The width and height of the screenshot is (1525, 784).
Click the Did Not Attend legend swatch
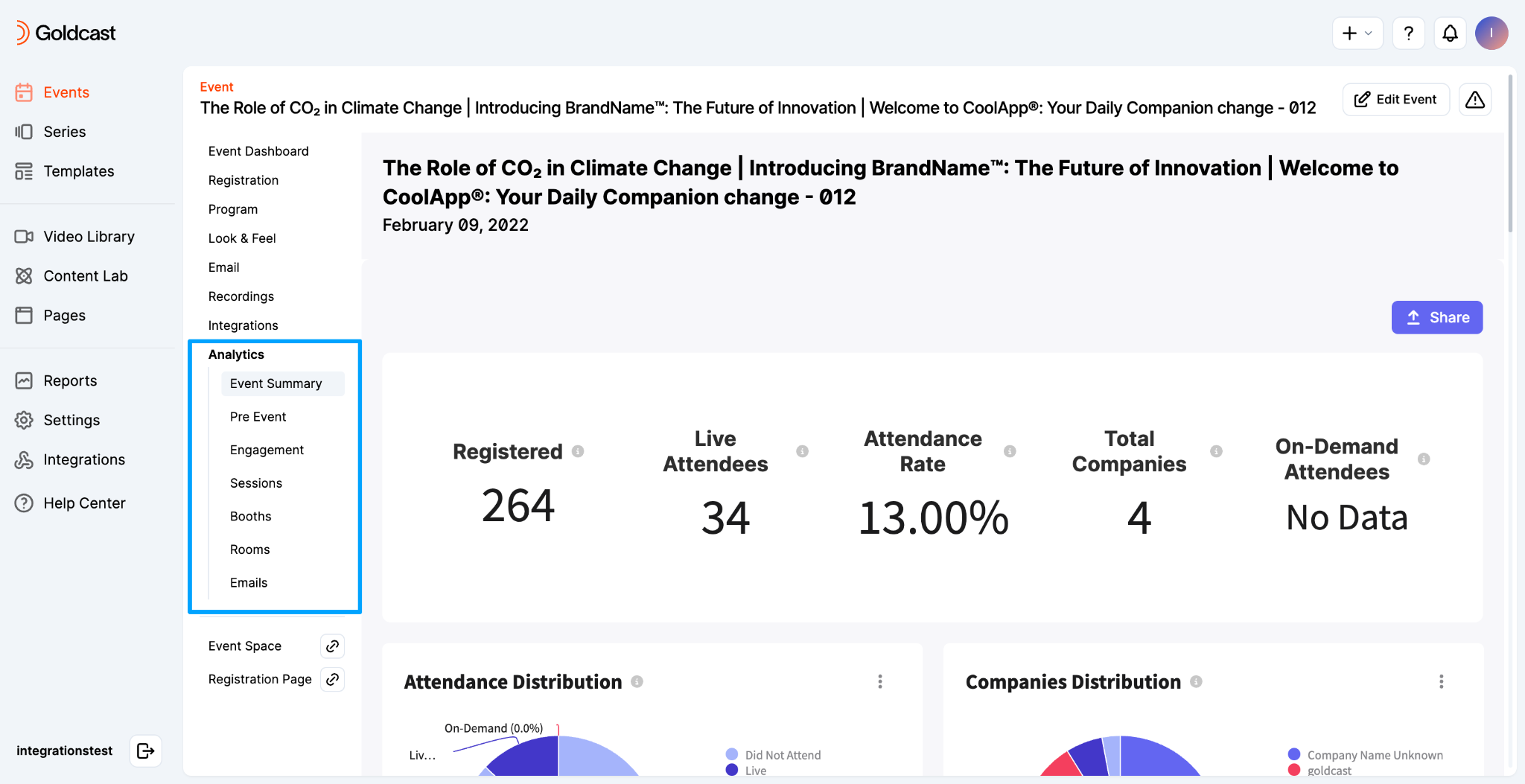(732, 754)
